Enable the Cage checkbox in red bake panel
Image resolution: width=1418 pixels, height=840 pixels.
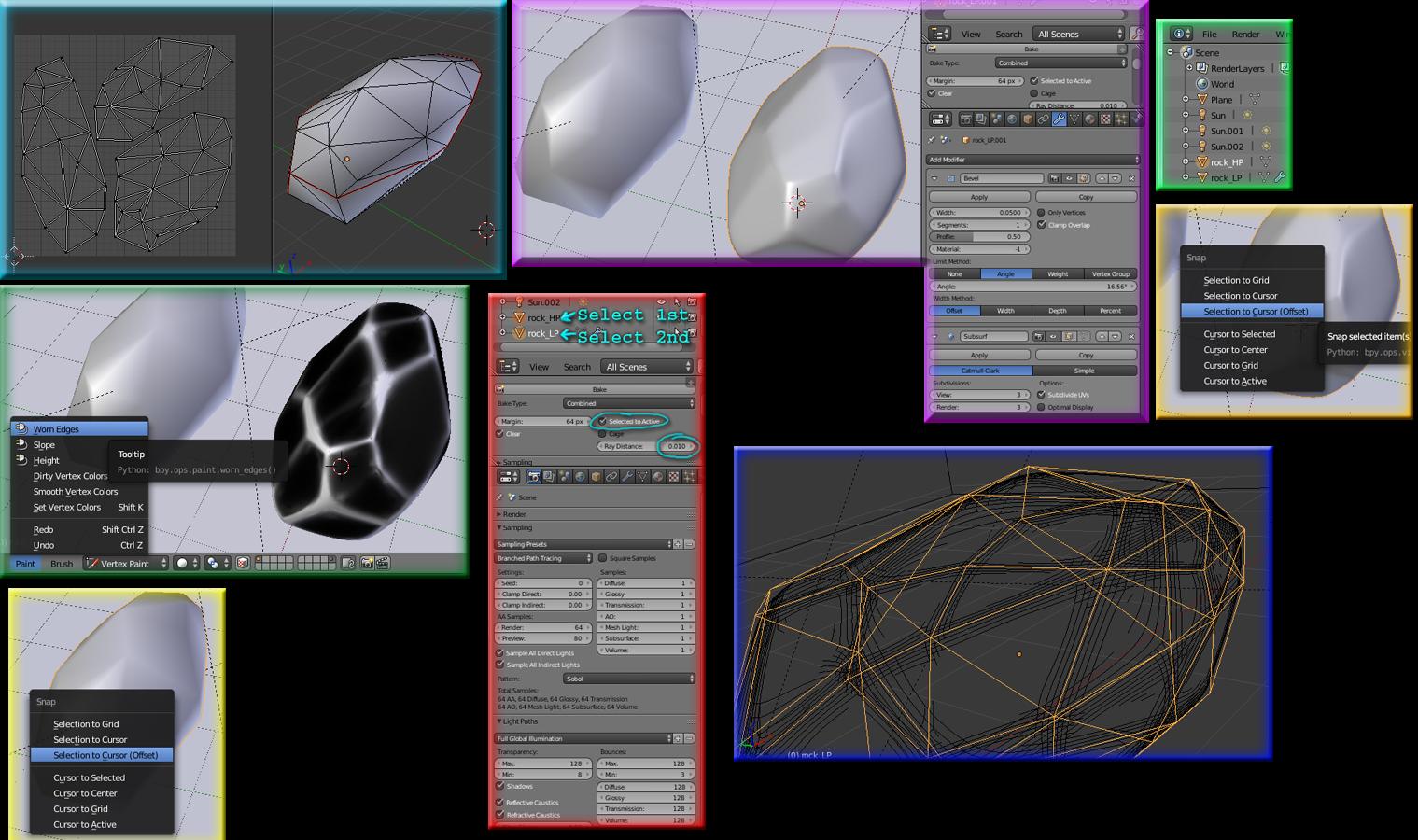tap(602, 434)
